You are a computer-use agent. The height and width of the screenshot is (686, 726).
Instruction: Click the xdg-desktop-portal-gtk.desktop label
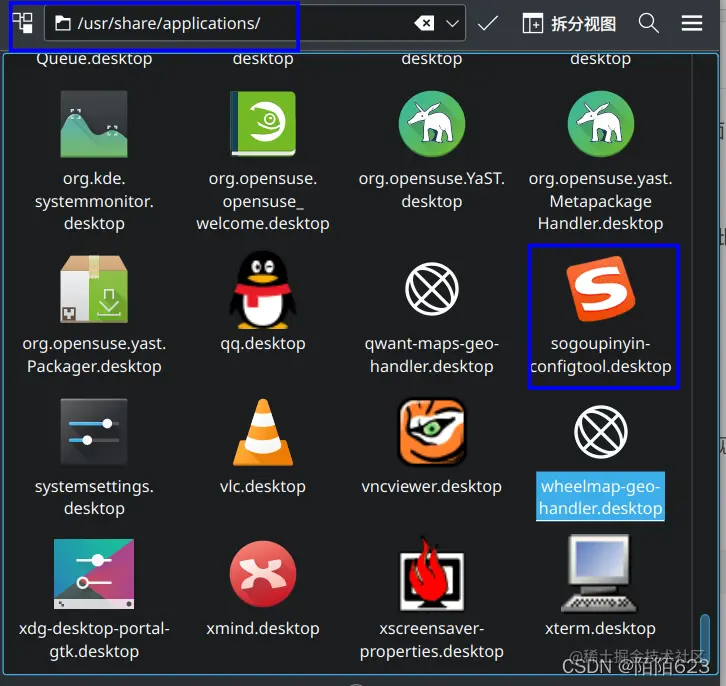(94, 640)
